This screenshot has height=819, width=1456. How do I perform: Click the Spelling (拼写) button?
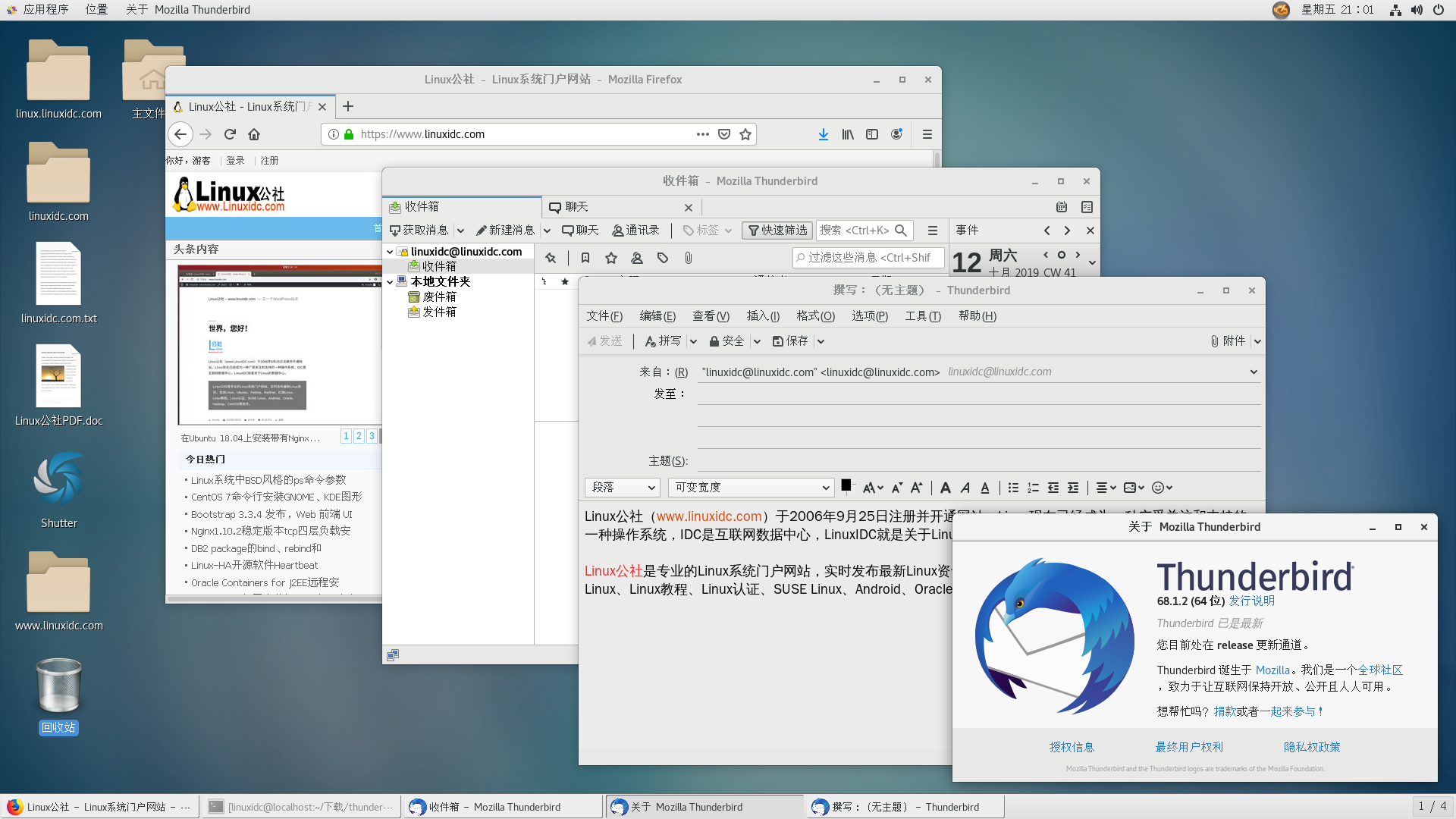(x=664, y=341)
